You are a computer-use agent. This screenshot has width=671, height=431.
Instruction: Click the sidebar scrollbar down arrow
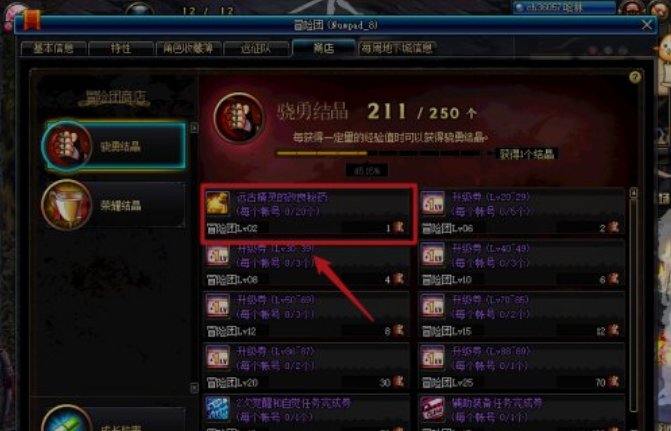[x=194, y=388]
